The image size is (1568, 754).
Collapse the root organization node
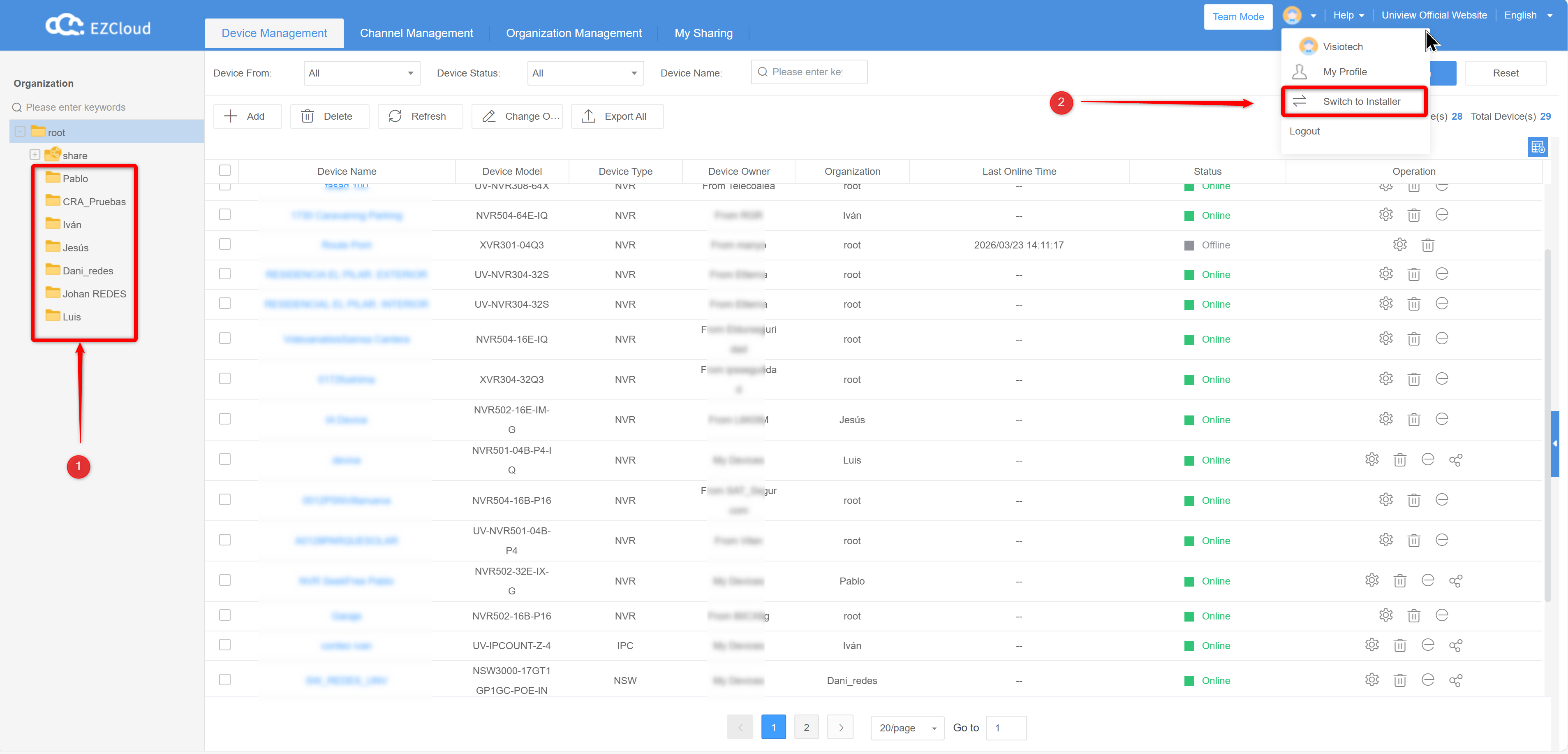click(20, 132)
